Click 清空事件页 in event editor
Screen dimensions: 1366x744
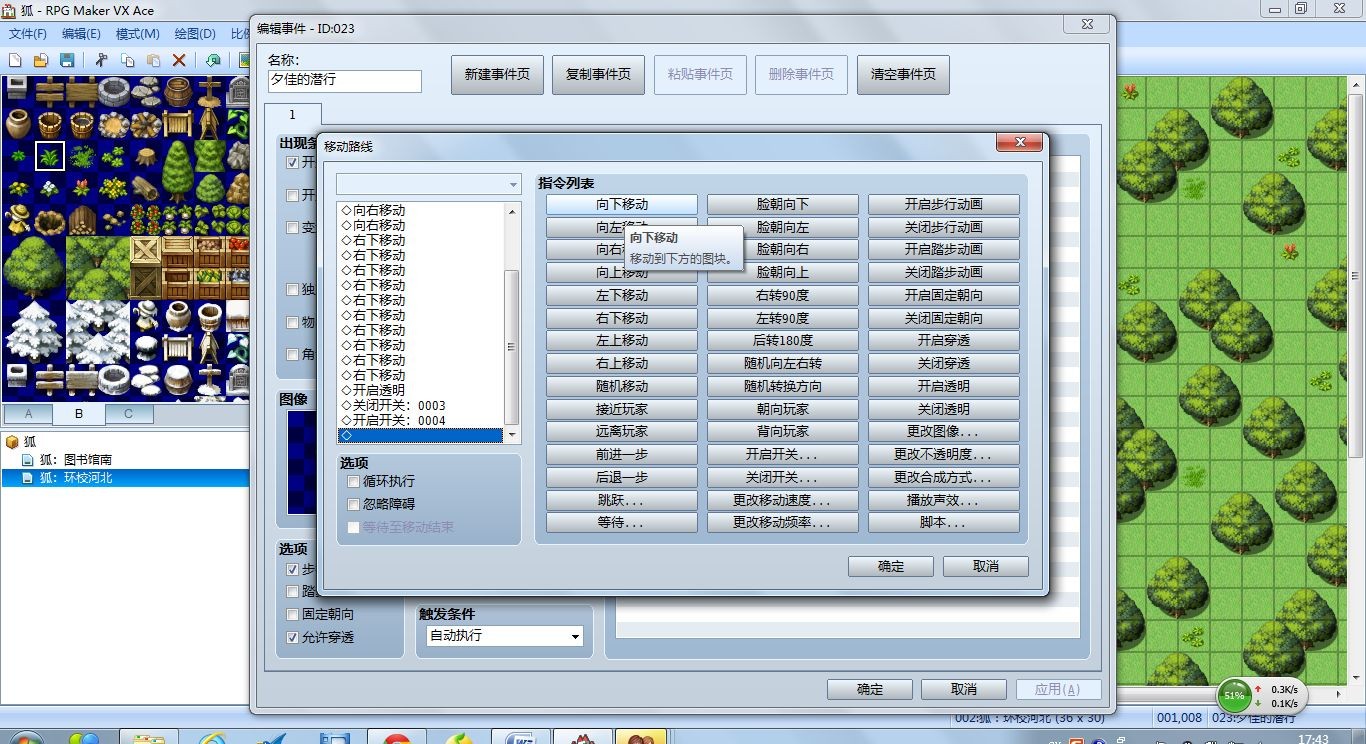[x=903, y=75]
